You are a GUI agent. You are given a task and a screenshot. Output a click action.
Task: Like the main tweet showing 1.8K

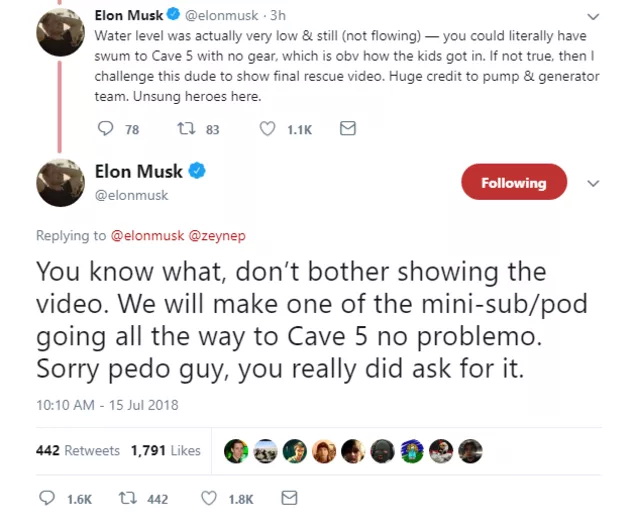coord(210,498)
